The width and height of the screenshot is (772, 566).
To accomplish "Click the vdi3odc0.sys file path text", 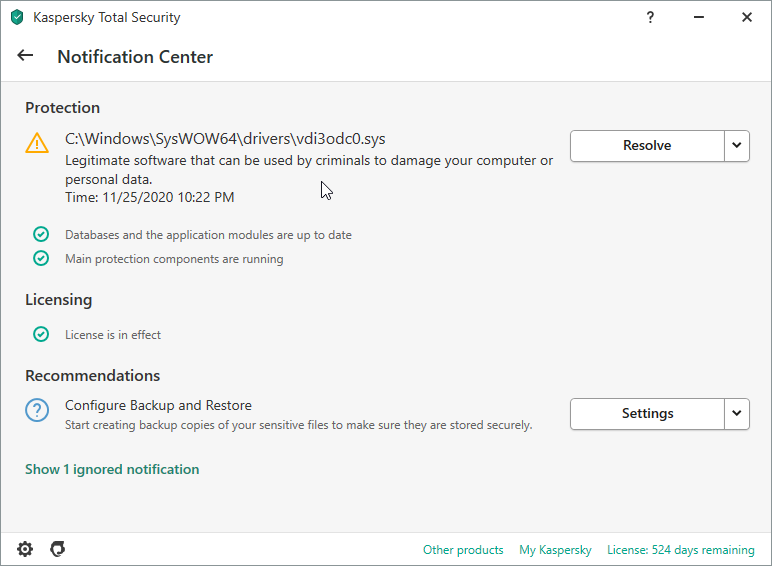I will pyautogui.click(x=225, y=139).
